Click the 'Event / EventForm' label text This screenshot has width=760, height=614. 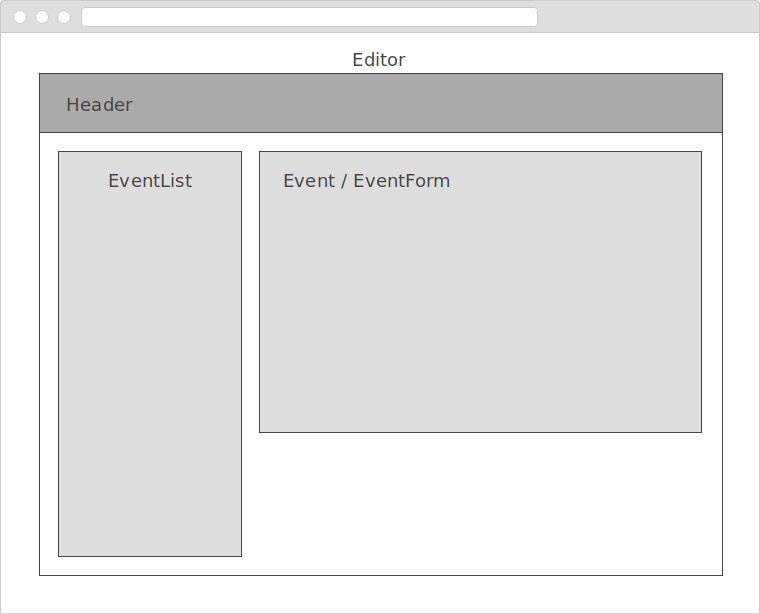[x=366, y=181]
